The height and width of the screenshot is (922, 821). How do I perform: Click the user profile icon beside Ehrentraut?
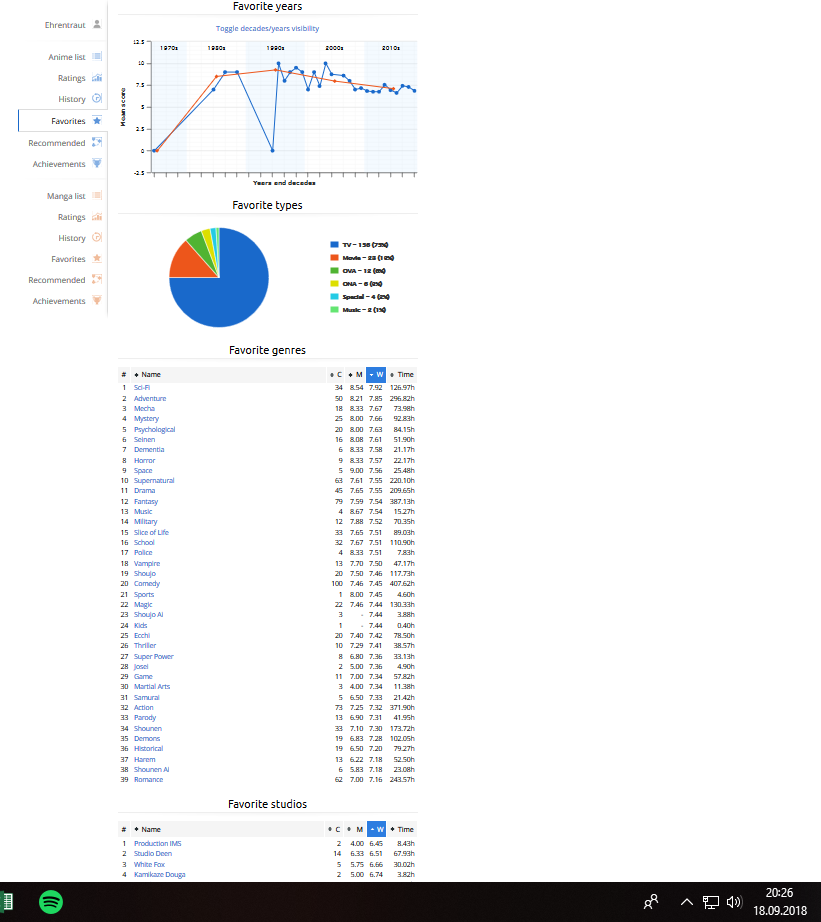click(x=97, y=25)
